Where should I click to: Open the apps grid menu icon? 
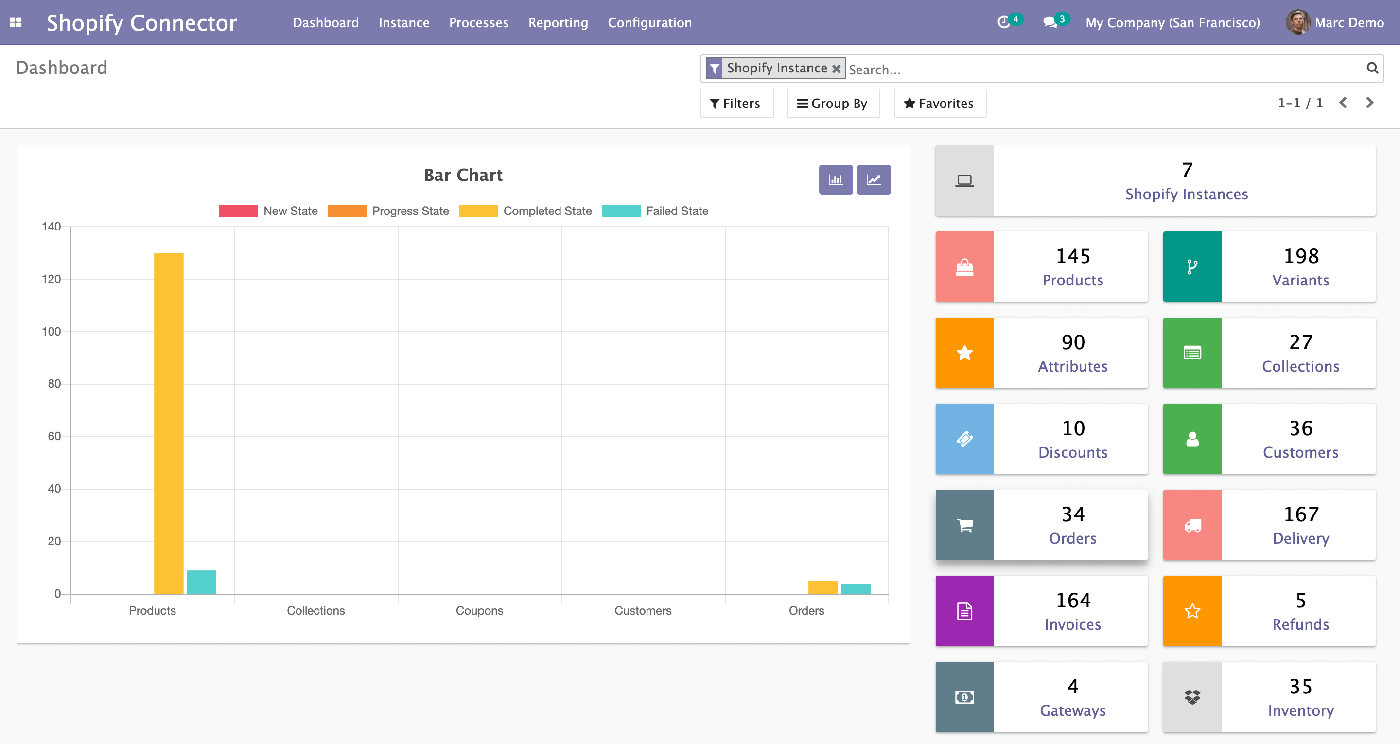point(16,22)
